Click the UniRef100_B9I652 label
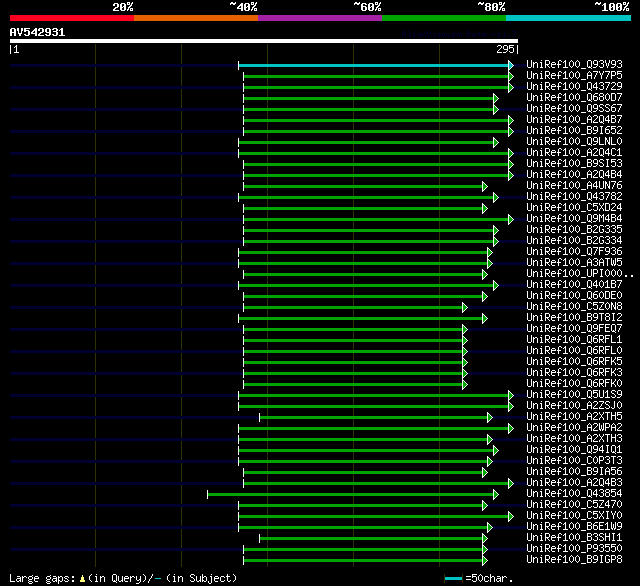 coord(574,131)
